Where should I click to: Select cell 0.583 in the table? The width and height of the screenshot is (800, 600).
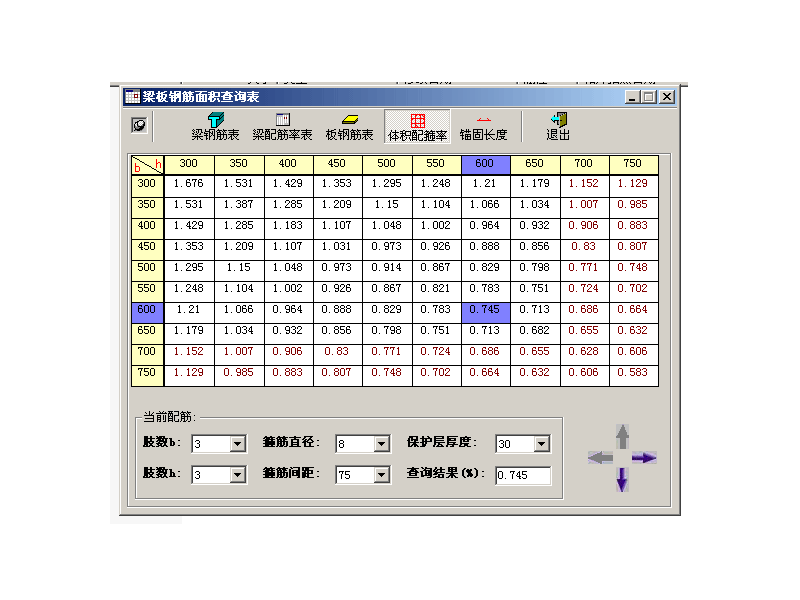click(x=633, y=374)
